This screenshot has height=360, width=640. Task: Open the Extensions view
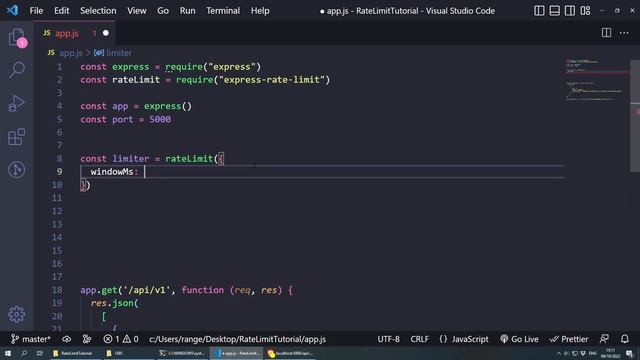[17, 137]
